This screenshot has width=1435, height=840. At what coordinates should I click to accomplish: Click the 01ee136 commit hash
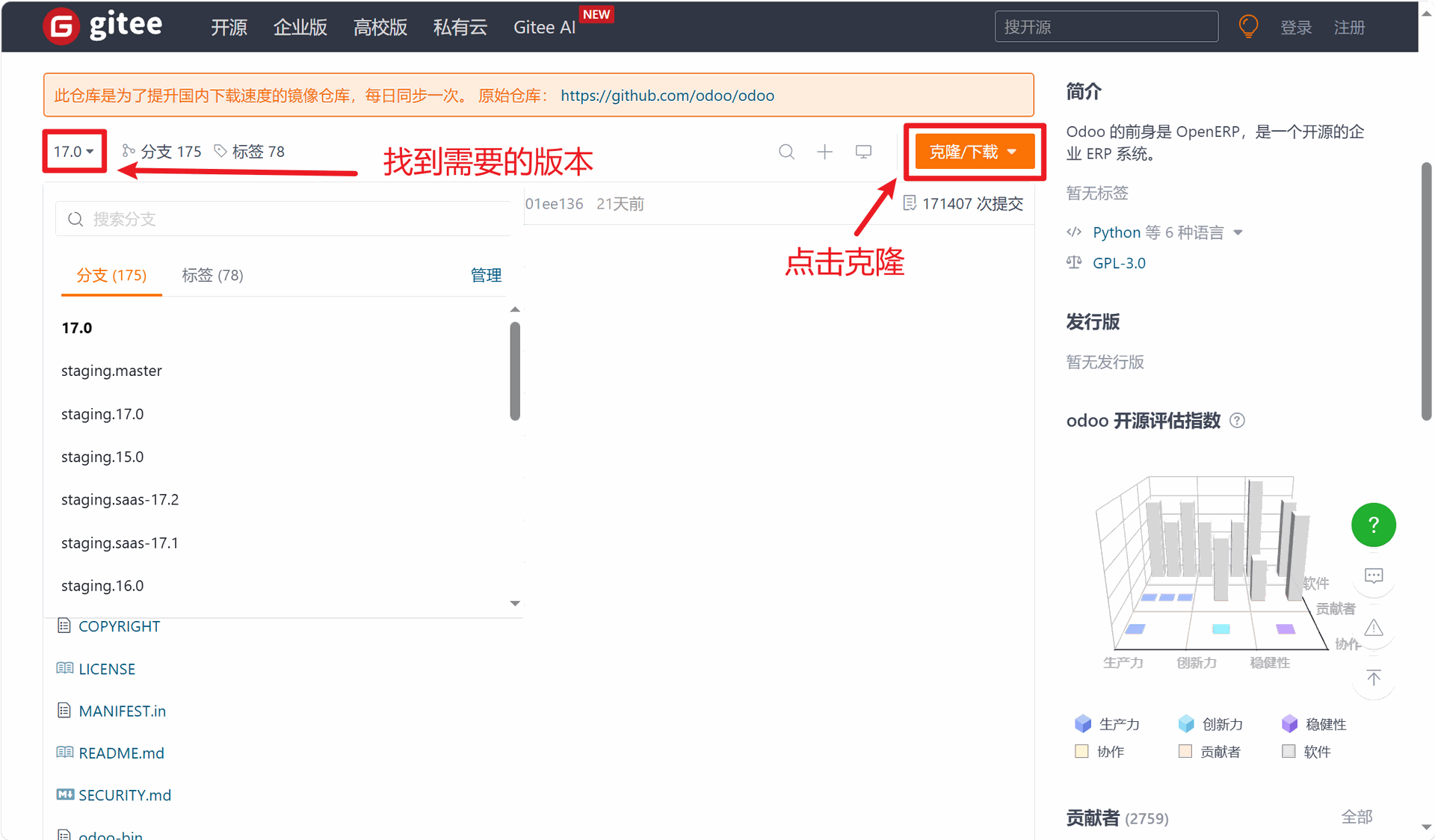(554, 203)
